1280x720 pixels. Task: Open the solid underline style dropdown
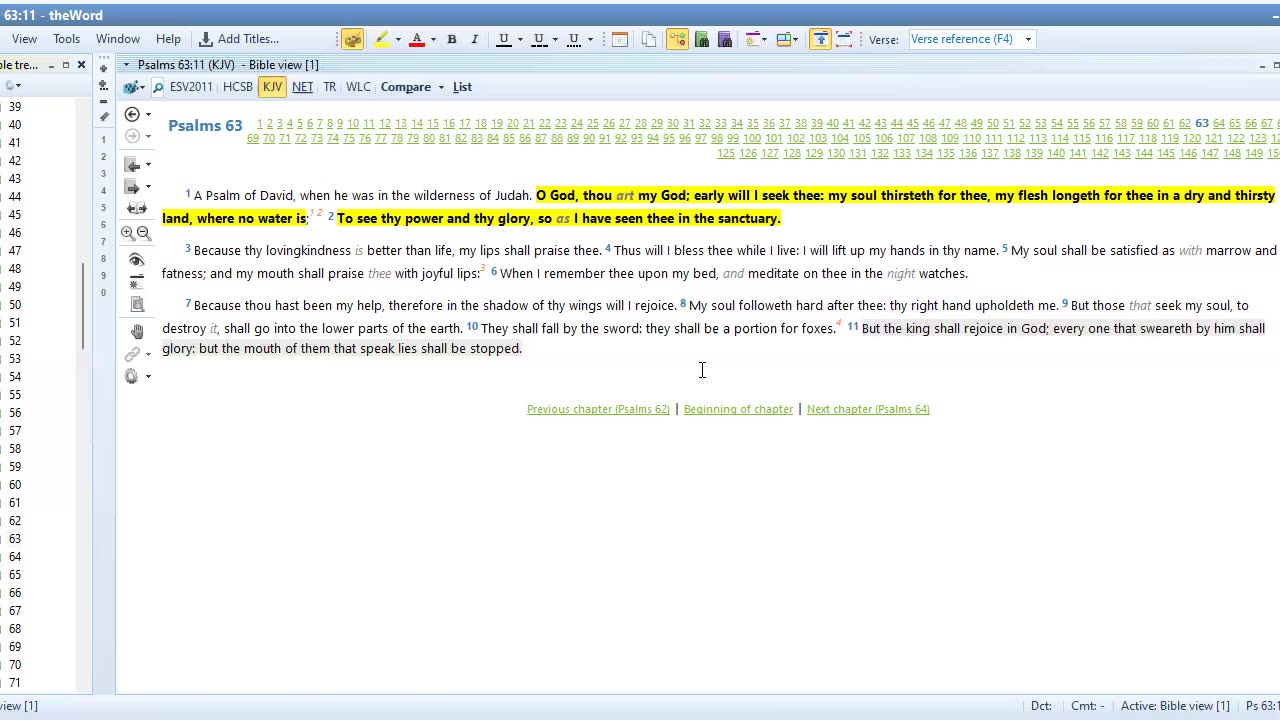click(x=520, y=40)
